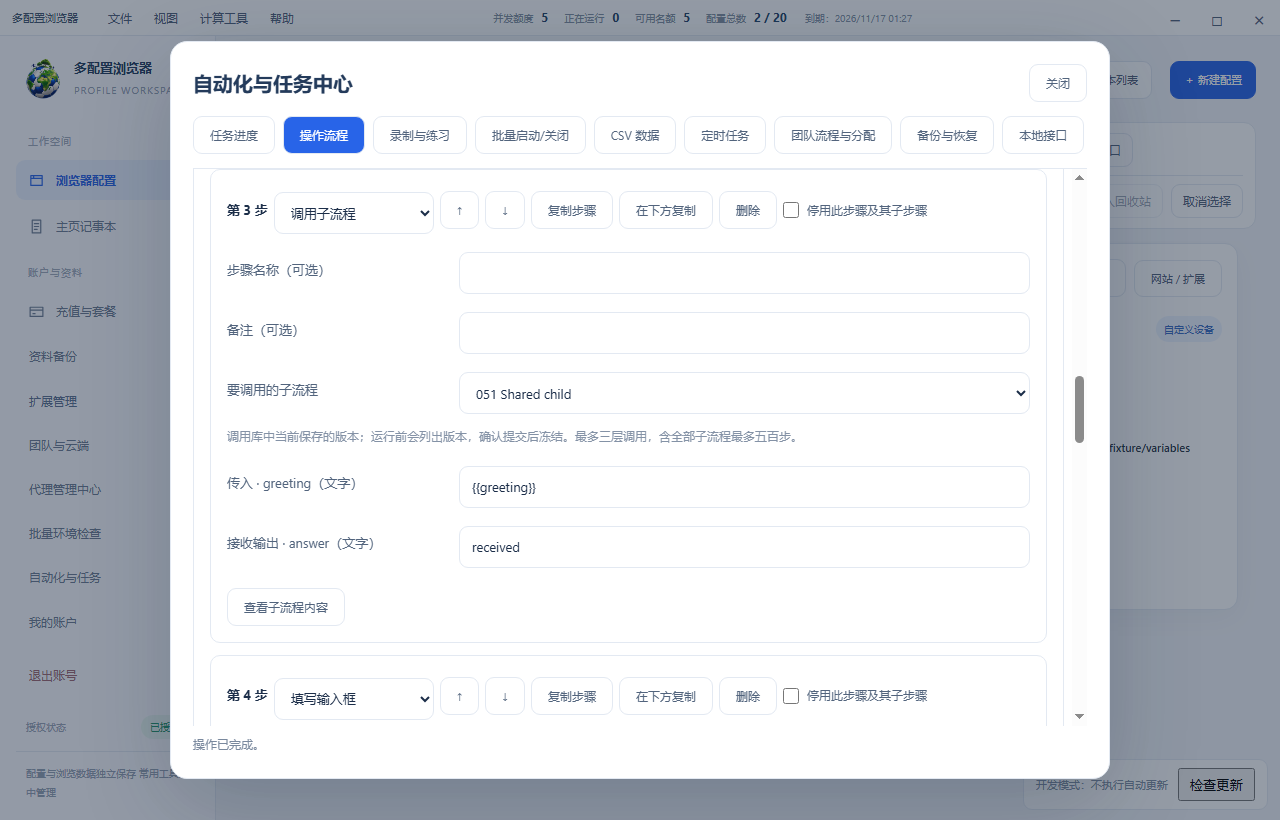Click the 充值与套餐 card icon
Viewport: 1280px width, 820px height.
(36, 312)
